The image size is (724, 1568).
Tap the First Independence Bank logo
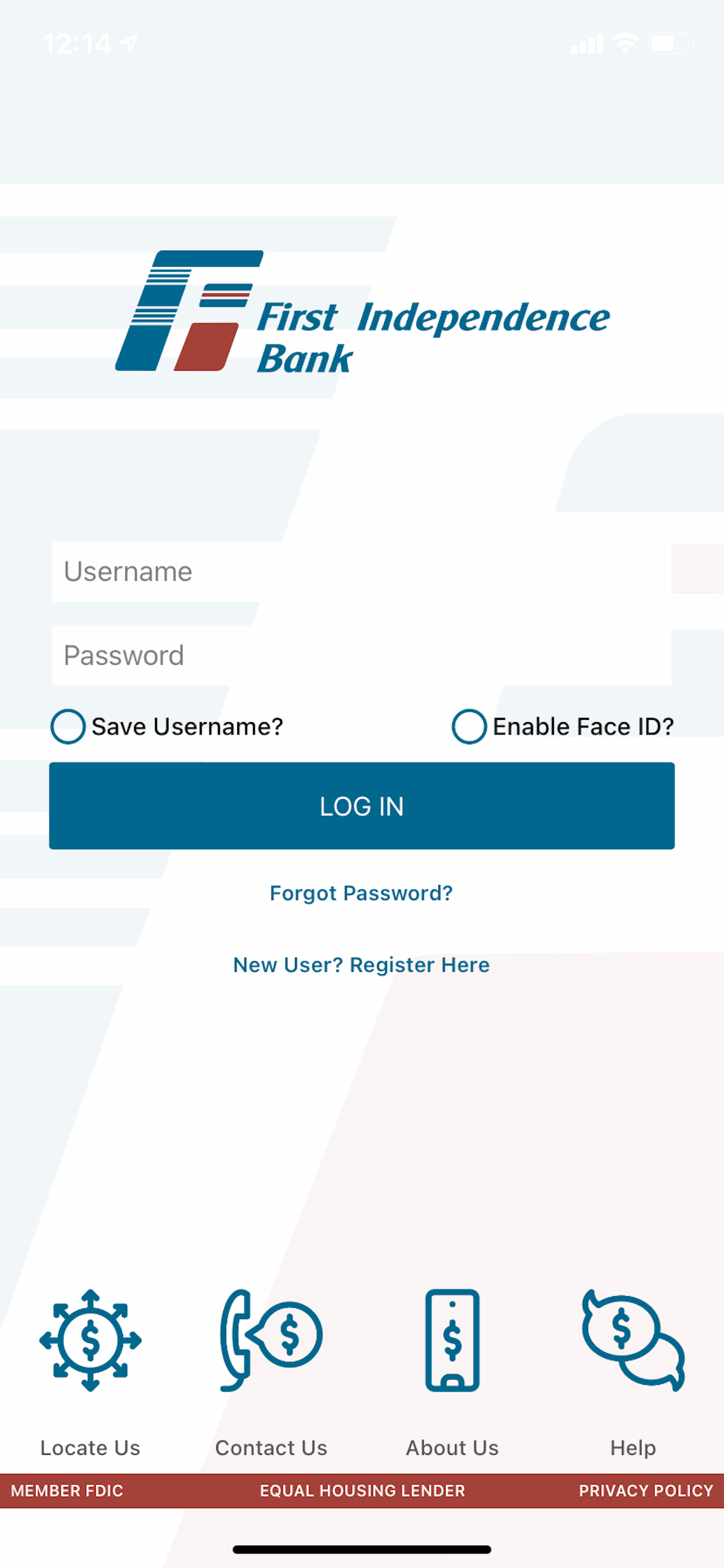pyautogui.click(x=363, y=310)
